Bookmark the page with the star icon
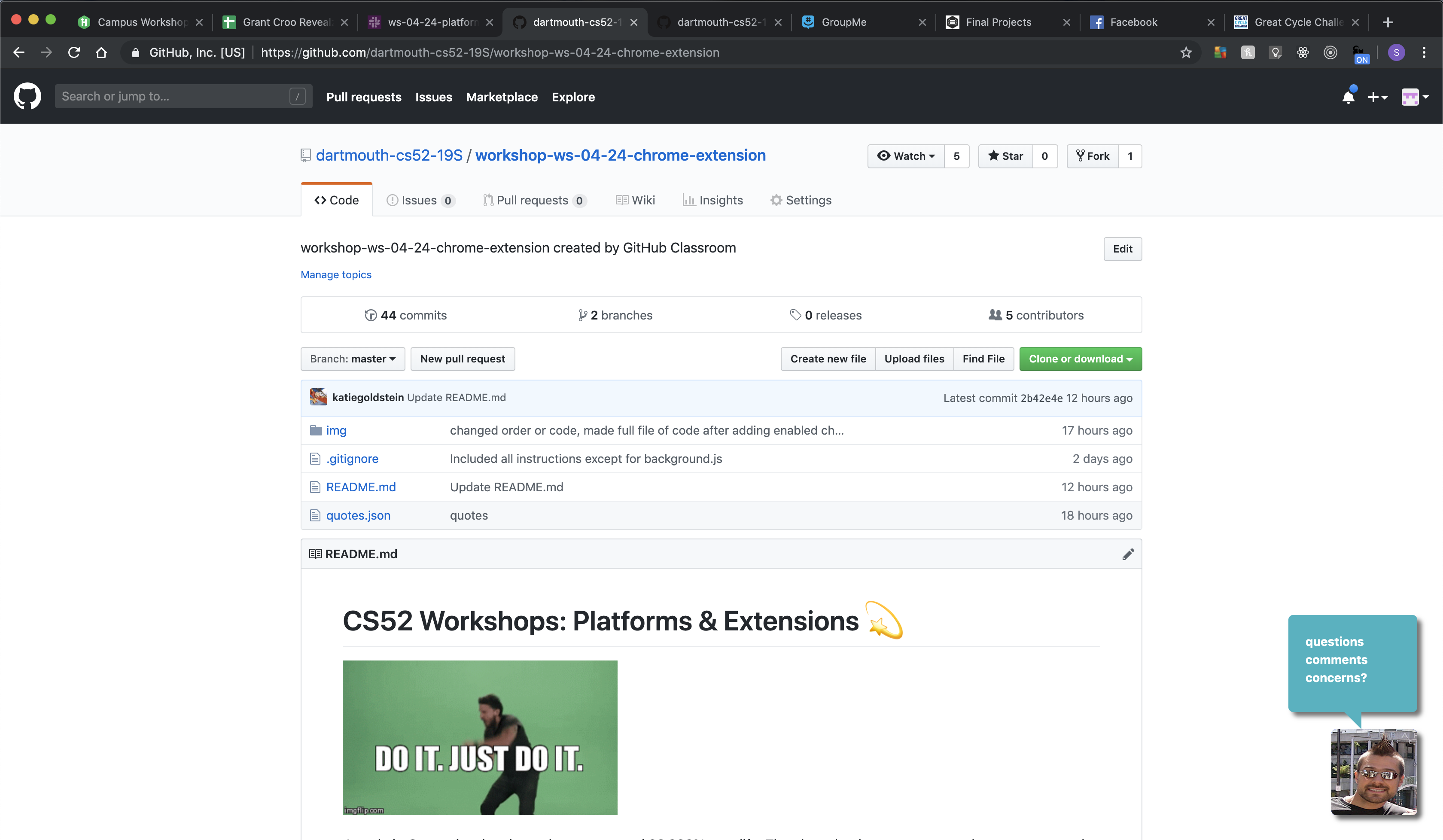This screenshot has width=1443, height=840. (1185, 53)
